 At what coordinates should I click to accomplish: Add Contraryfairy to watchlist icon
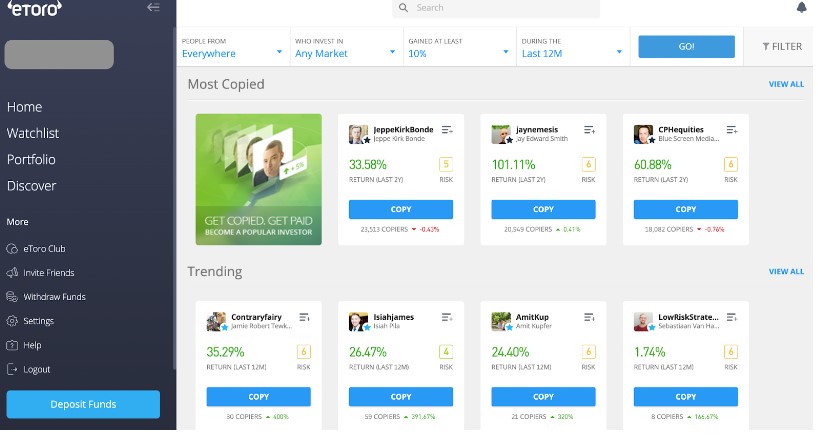(305, 317)
